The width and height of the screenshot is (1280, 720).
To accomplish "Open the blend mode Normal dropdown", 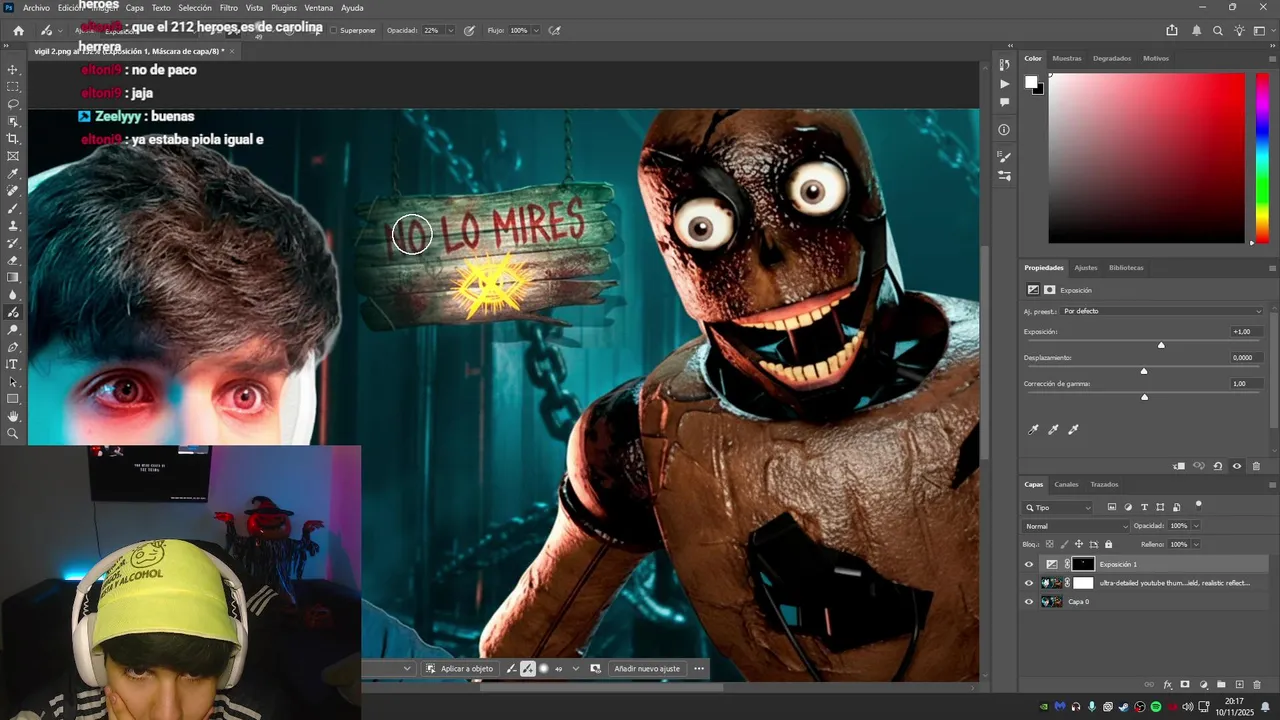I will point(1076,526).
